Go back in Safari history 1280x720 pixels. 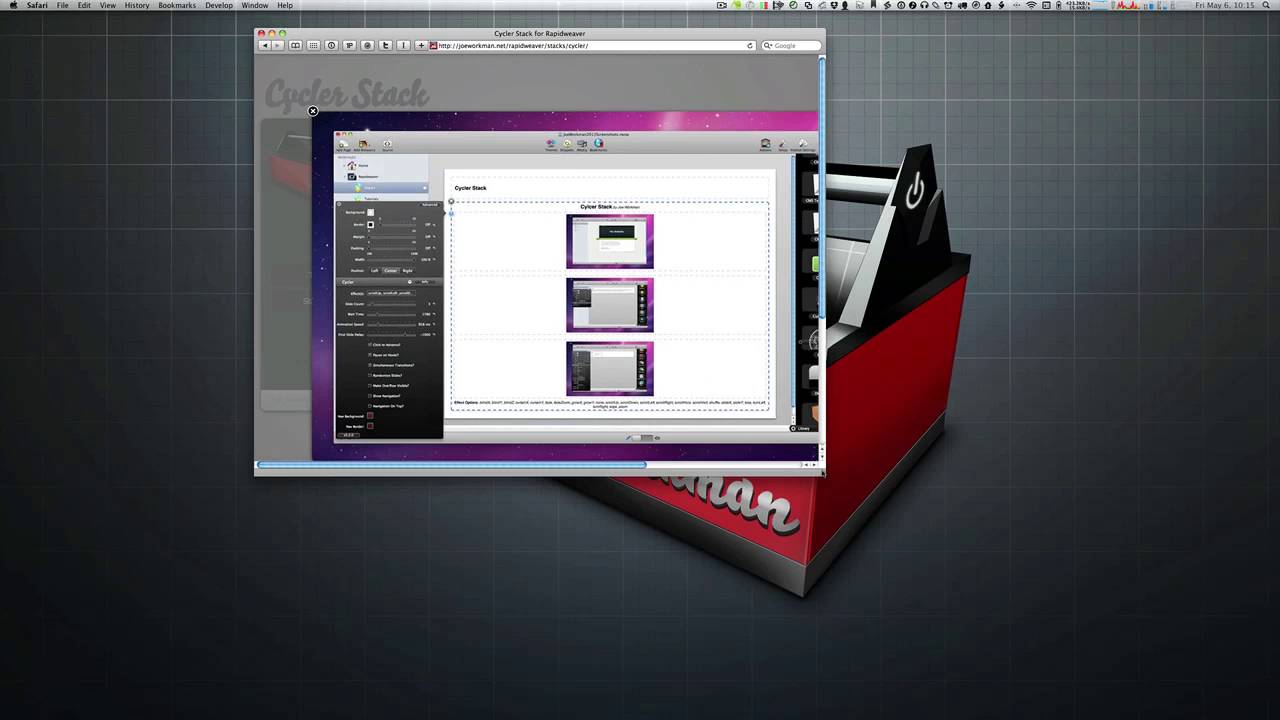point(265,45)
